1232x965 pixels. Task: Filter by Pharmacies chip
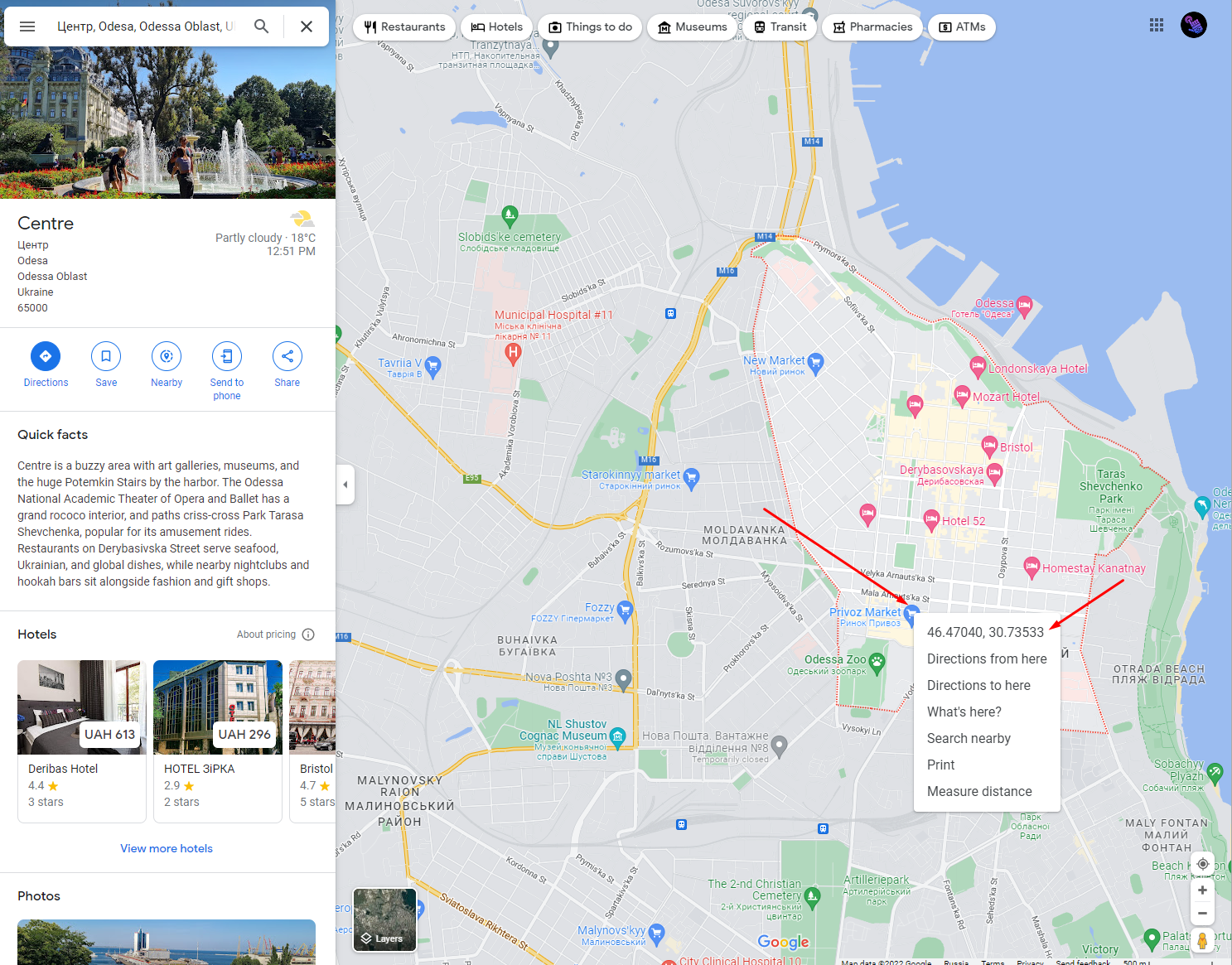click(x=872, y=27)
